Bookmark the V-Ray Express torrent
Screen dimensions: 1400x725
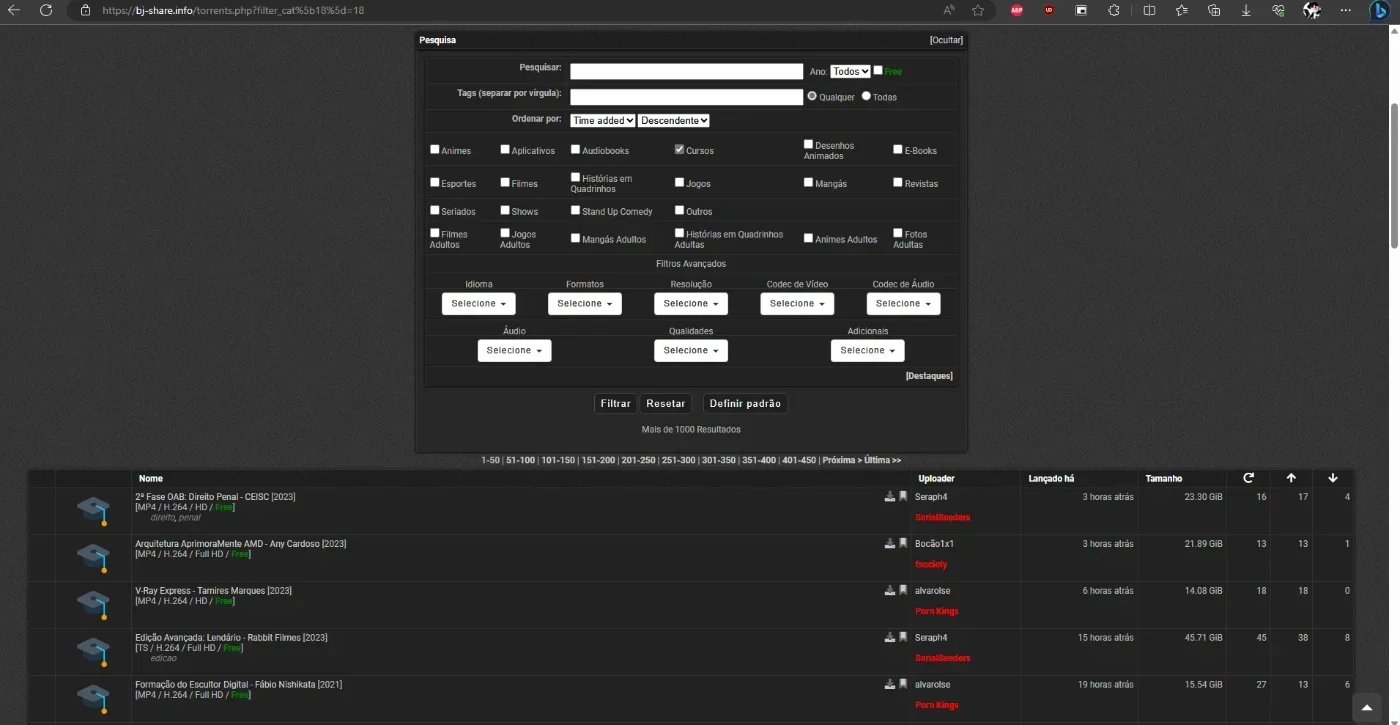point(903,590)
